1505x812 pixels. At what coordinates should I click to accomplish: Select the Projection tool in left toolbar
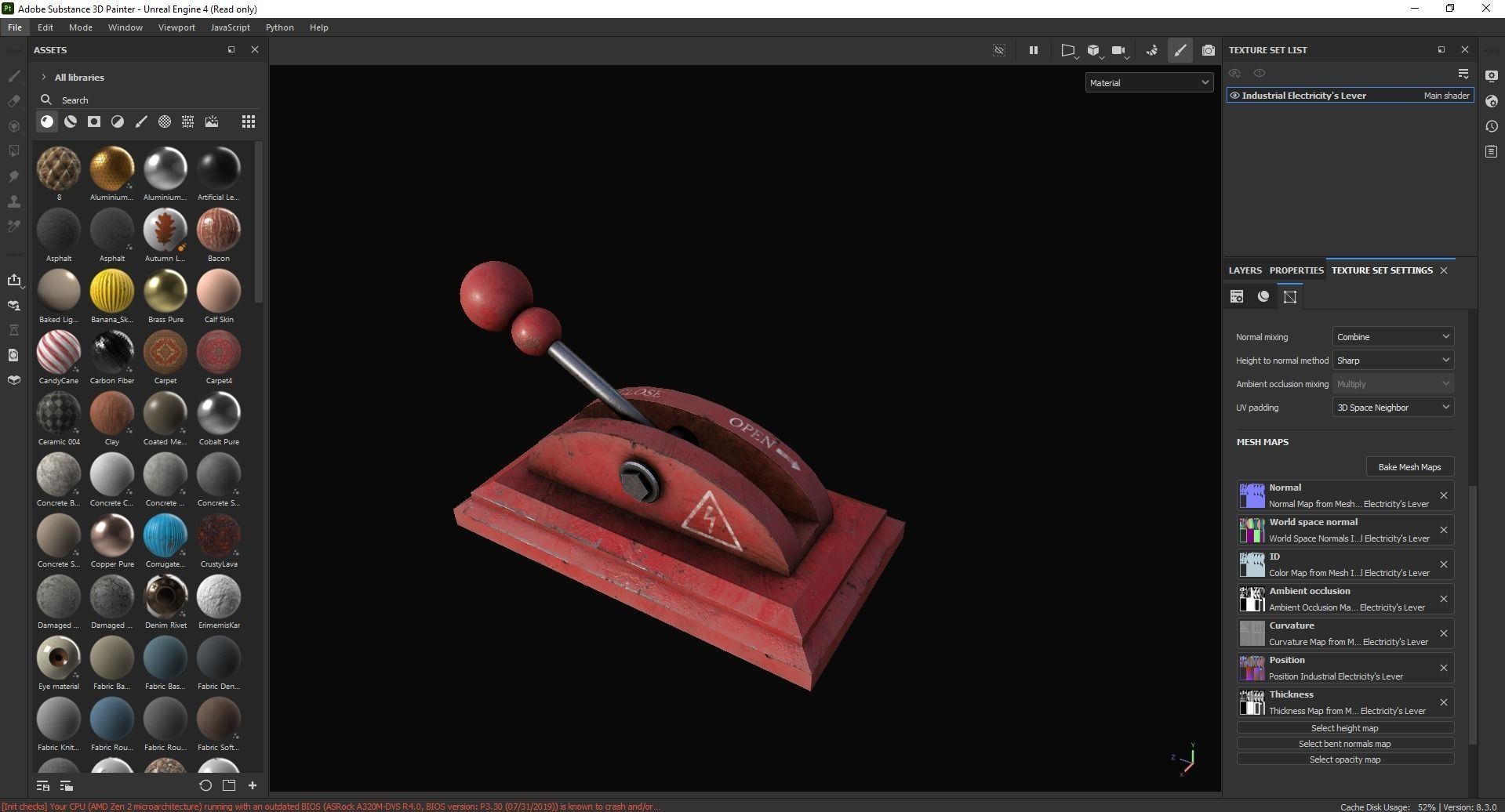(13, 126)
